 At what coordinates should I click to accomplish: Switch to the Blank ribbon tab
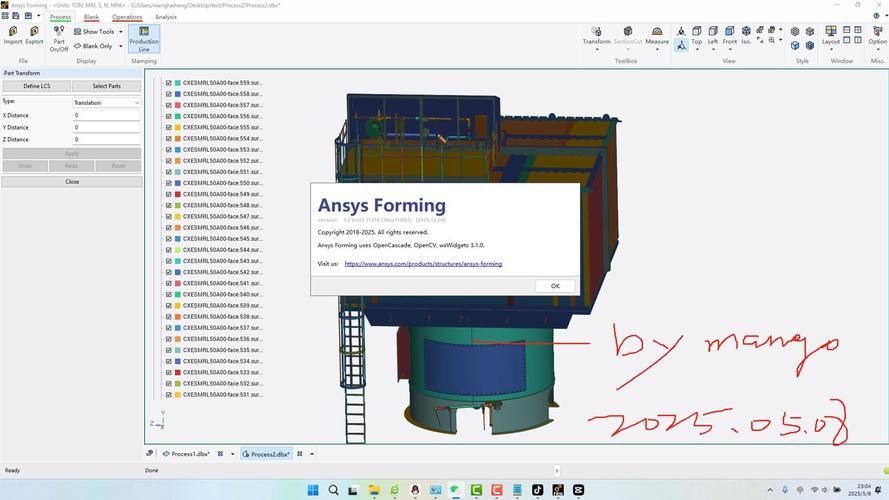pyautogui.click(x=91, y=17)
